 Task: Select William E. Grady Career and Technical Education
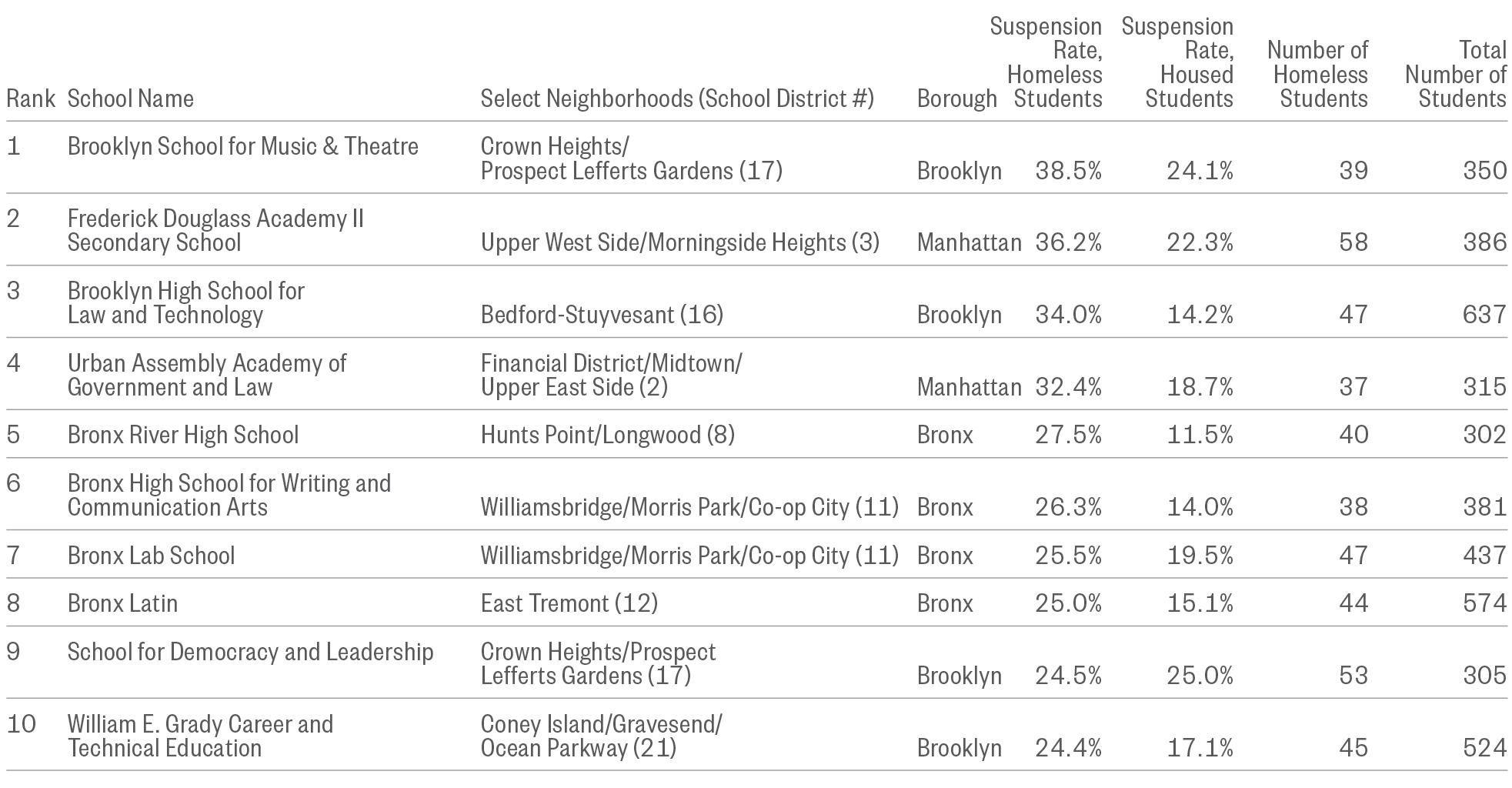tap(200, 736)
